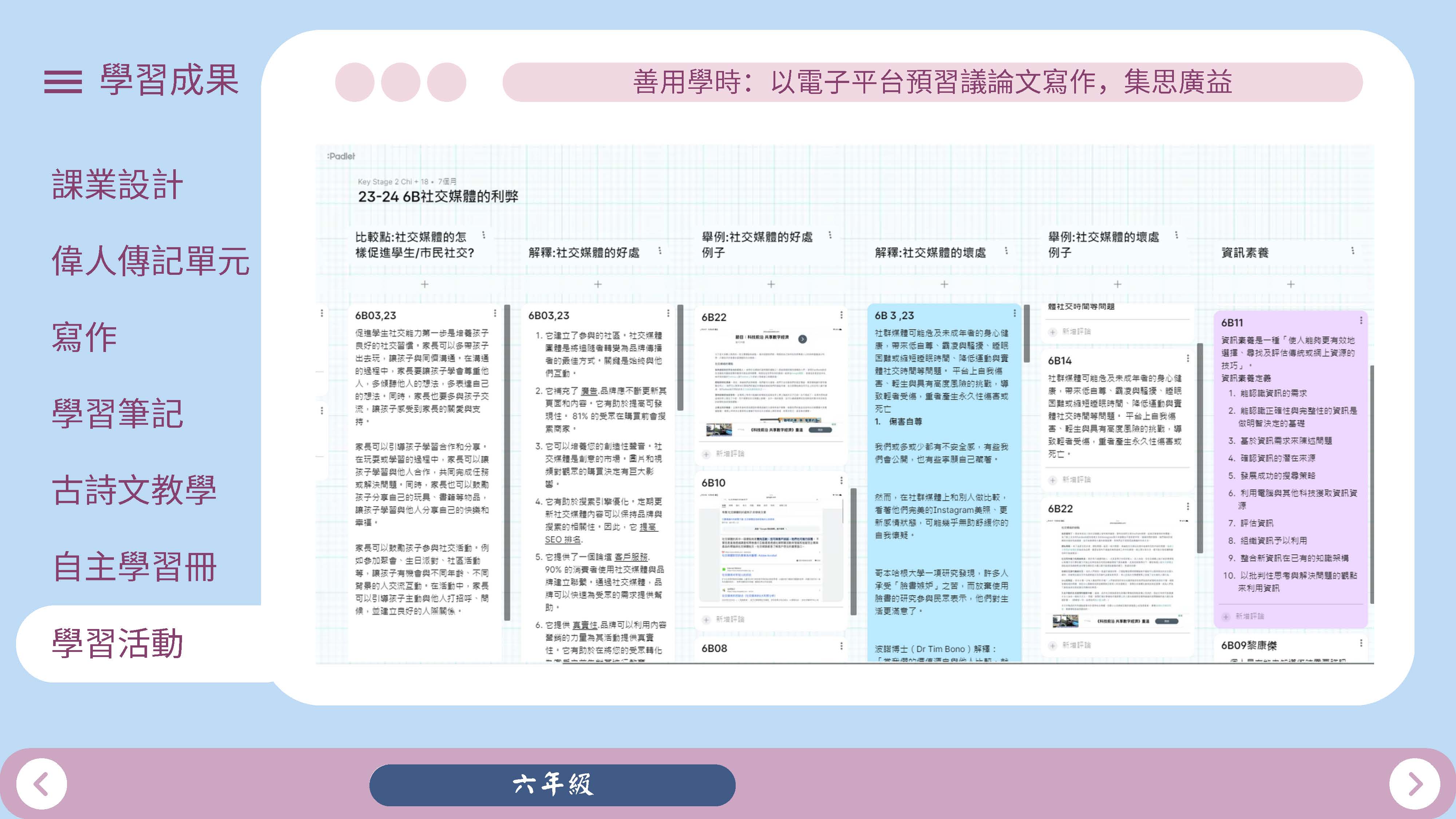
Task: Open the 偉人傳記單元 section
Action: coord(150,261)
